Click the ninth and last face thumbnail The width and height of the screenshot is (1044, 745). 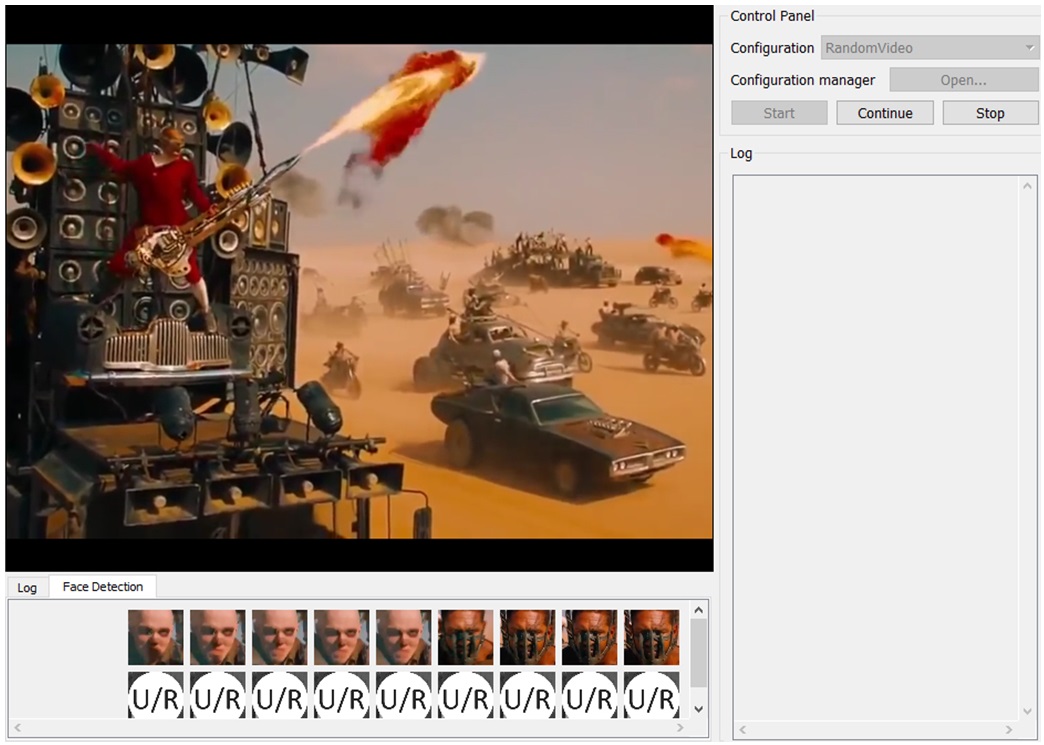(651, 637)
